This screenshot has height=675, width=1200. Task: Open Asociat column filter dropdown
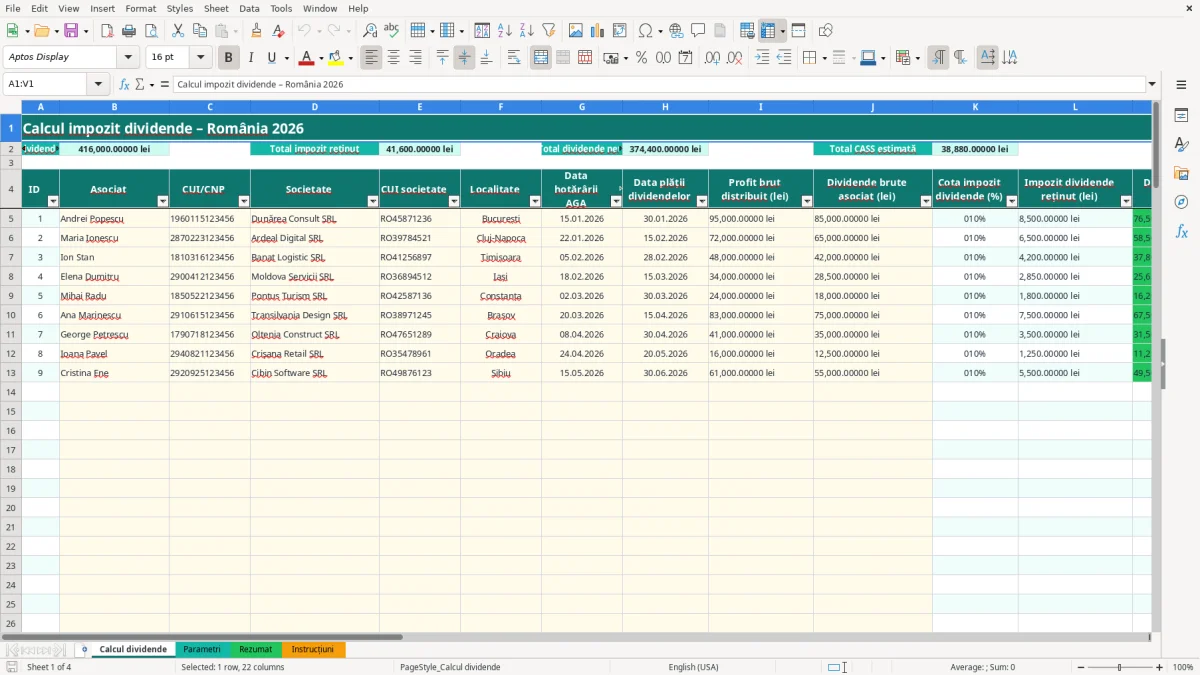[162, 201]
